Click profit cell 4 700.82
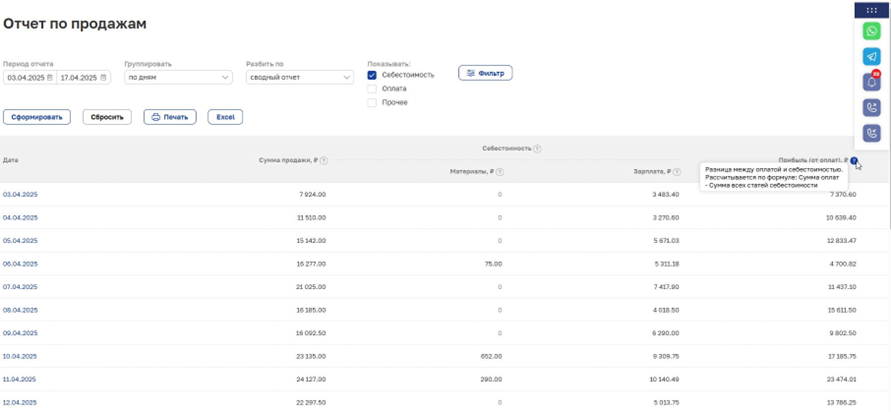This screenshot has width=891, height=412. tap(843, 264)
